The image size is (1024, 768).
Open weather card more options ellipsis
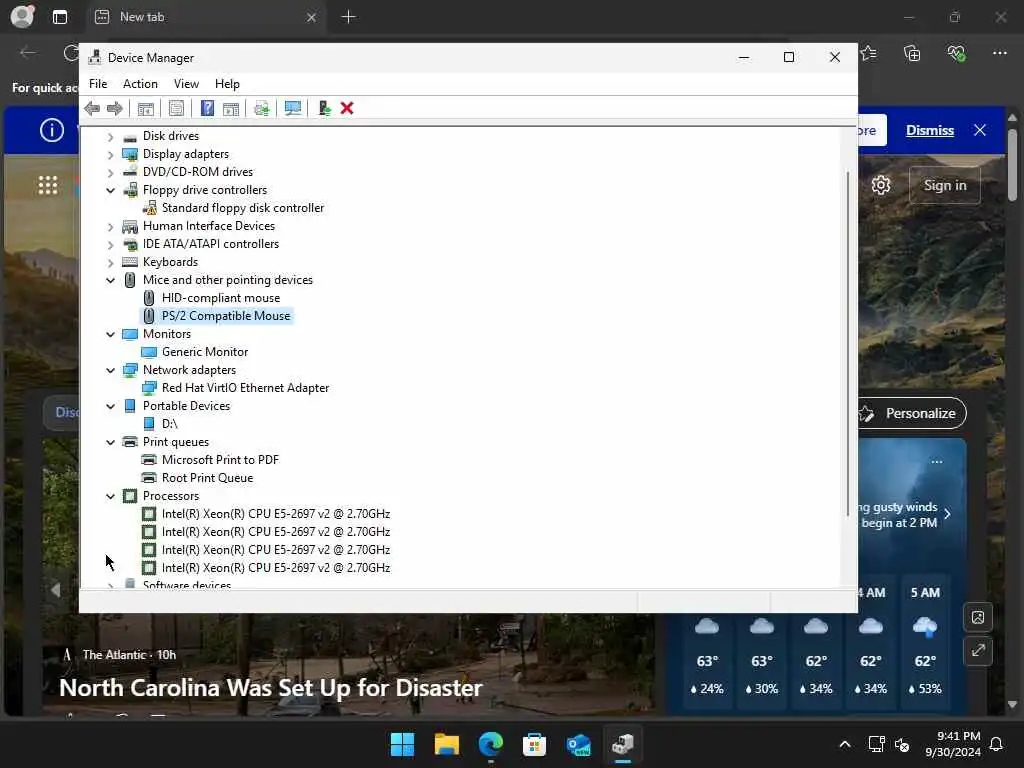point(937,462)
